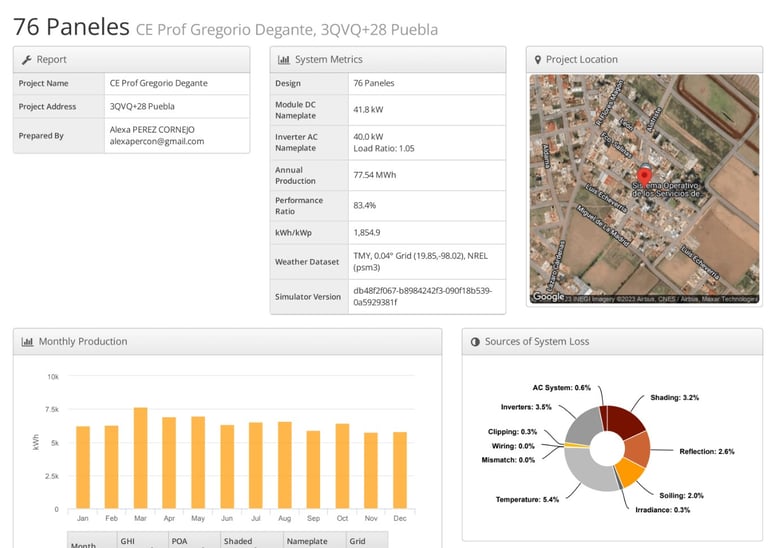Click 'Load Ratio: 1.05' text
This screenshot has width=768, height=548.
[x=384, y=148]
